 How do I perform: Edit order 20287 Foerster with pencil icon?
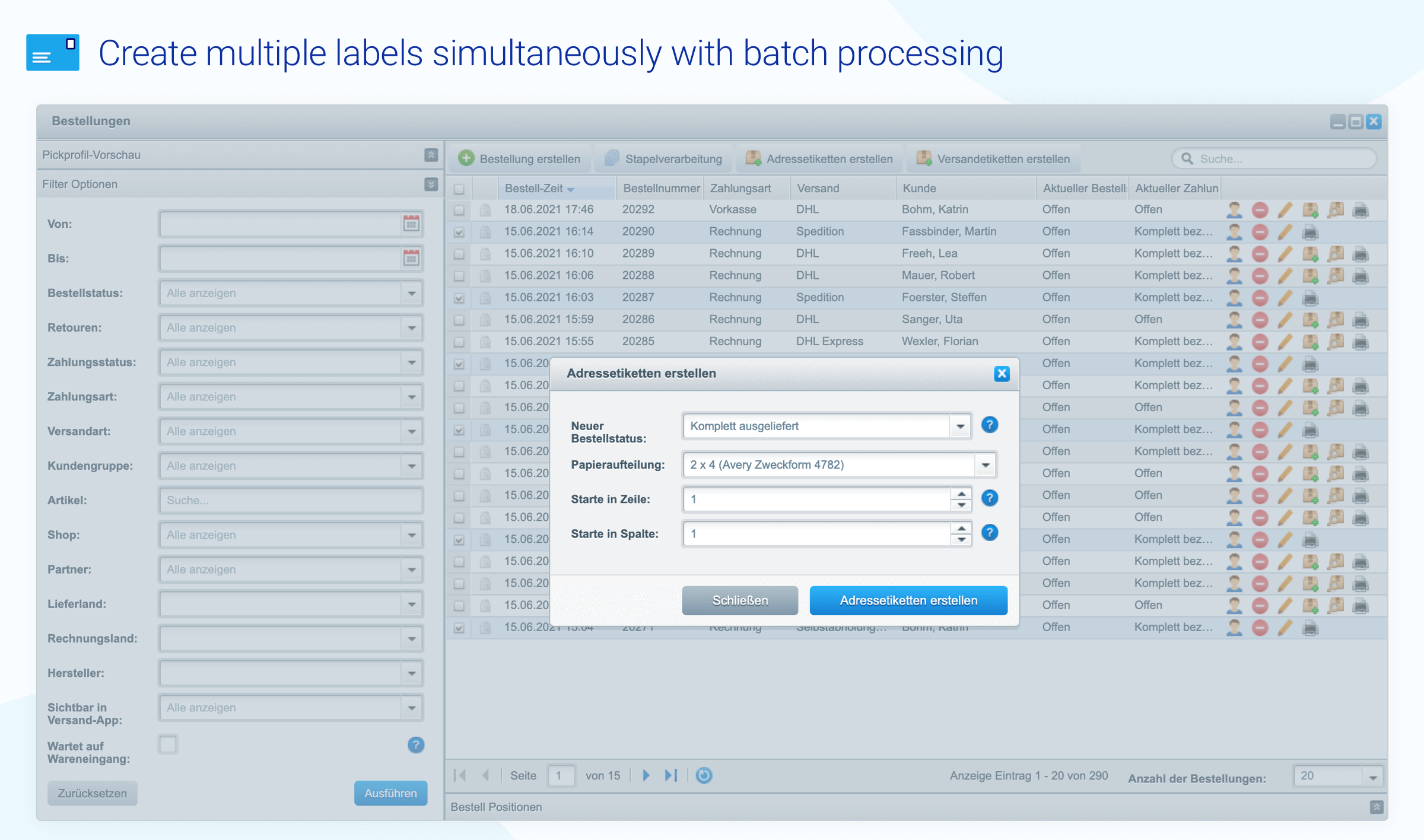(x=1285, y=297)
